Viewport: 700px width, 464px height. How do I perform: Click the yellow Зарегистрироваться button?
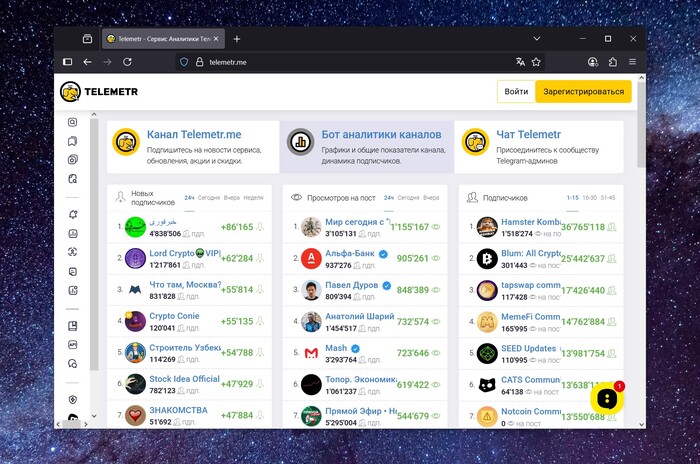[x=583, y=92]
